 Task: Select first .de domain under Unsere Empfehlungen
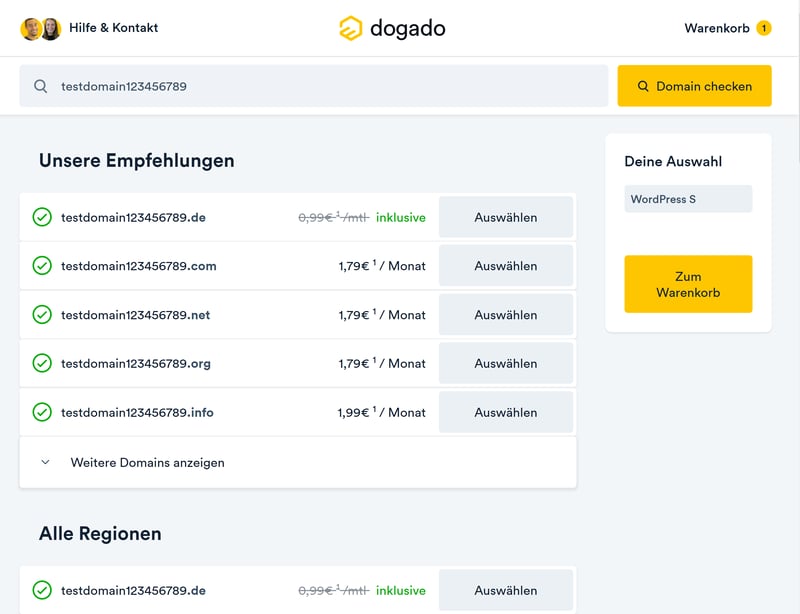505,217
